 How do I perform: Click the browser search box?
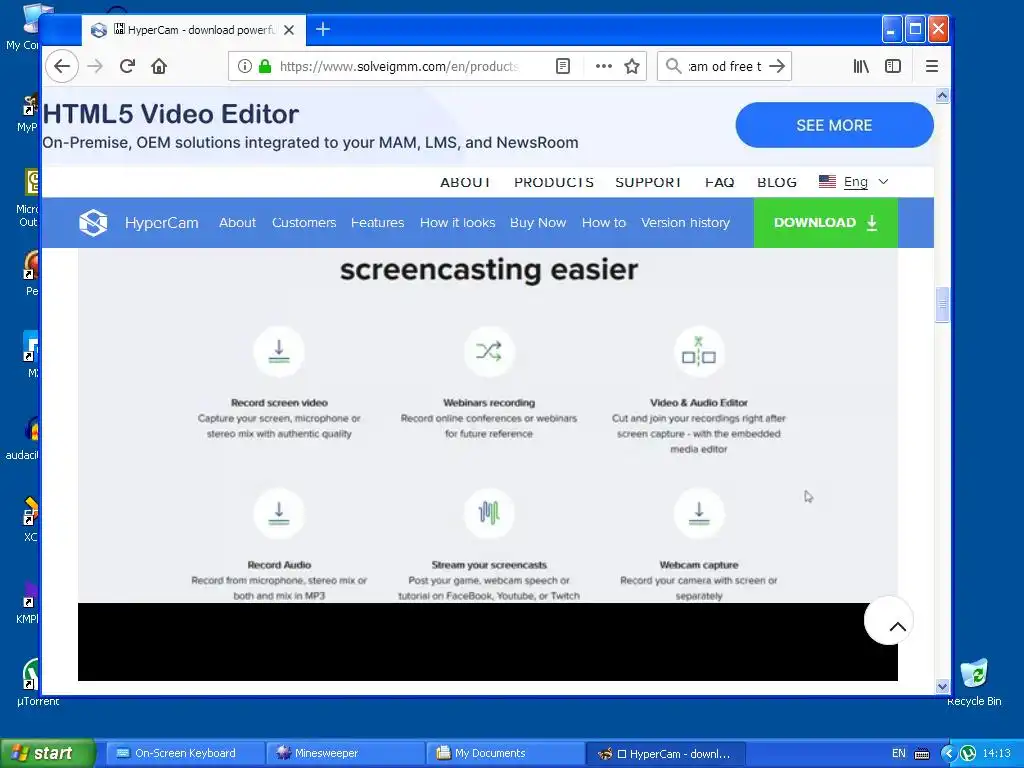coord(724,66)
